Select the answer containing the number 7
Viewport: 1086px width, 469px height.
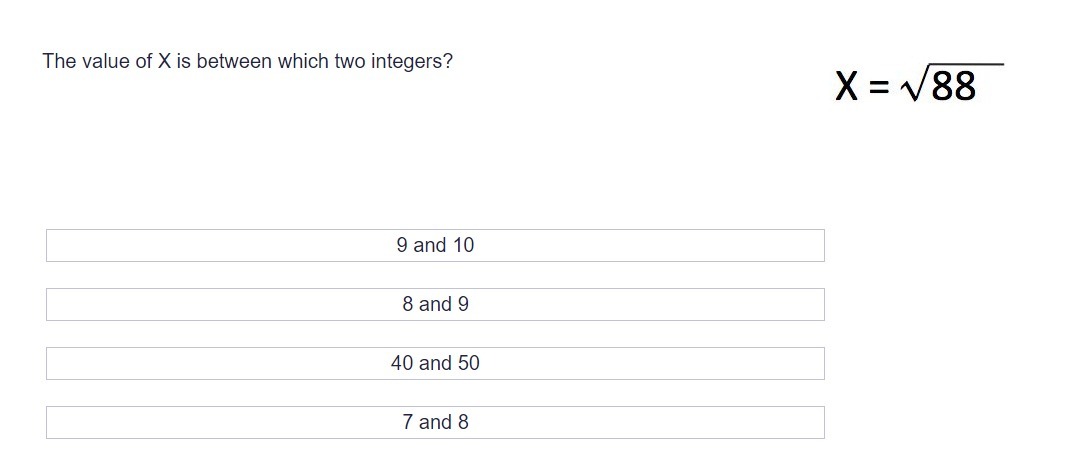coord(435,422)
